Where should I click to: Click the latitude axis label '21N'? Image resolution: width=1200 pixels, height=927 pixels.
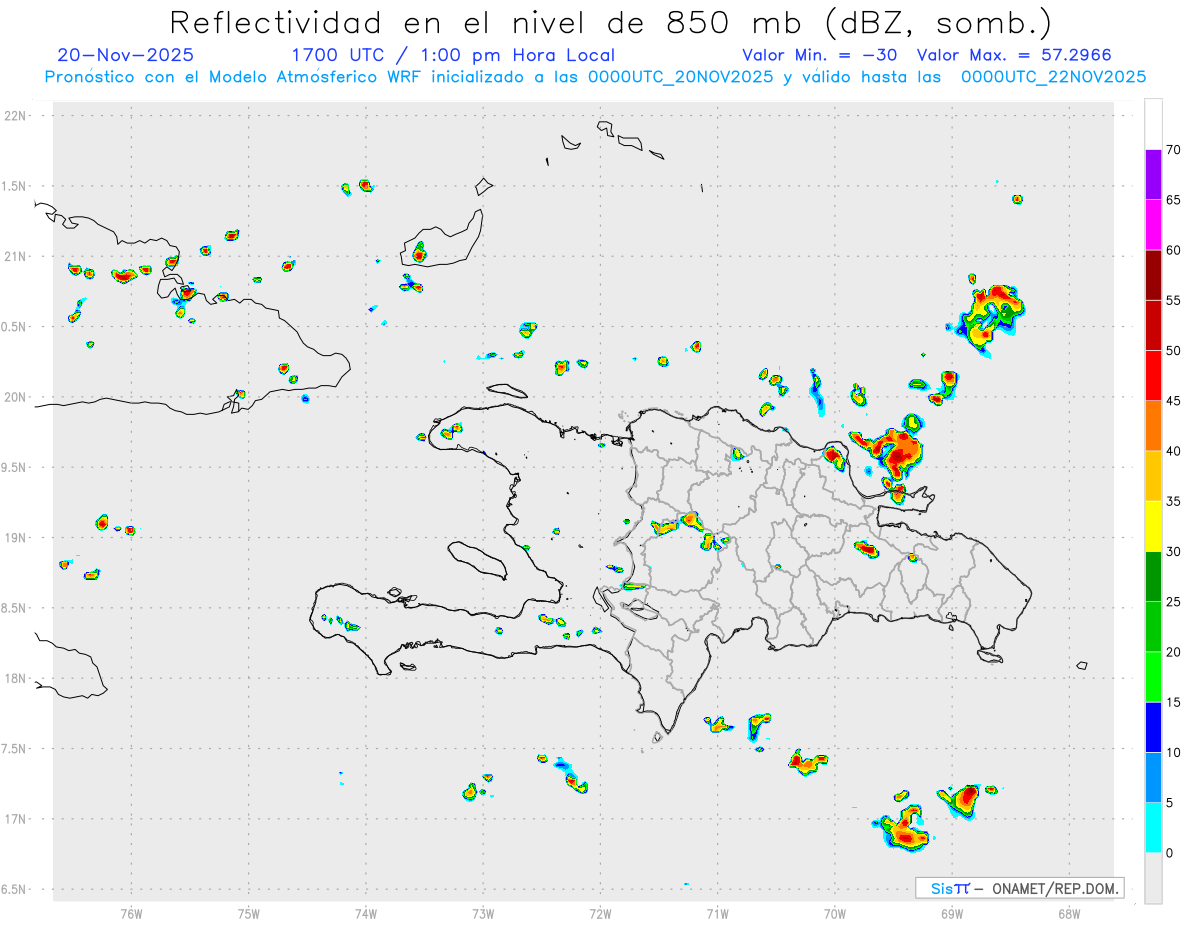point(16,256)
